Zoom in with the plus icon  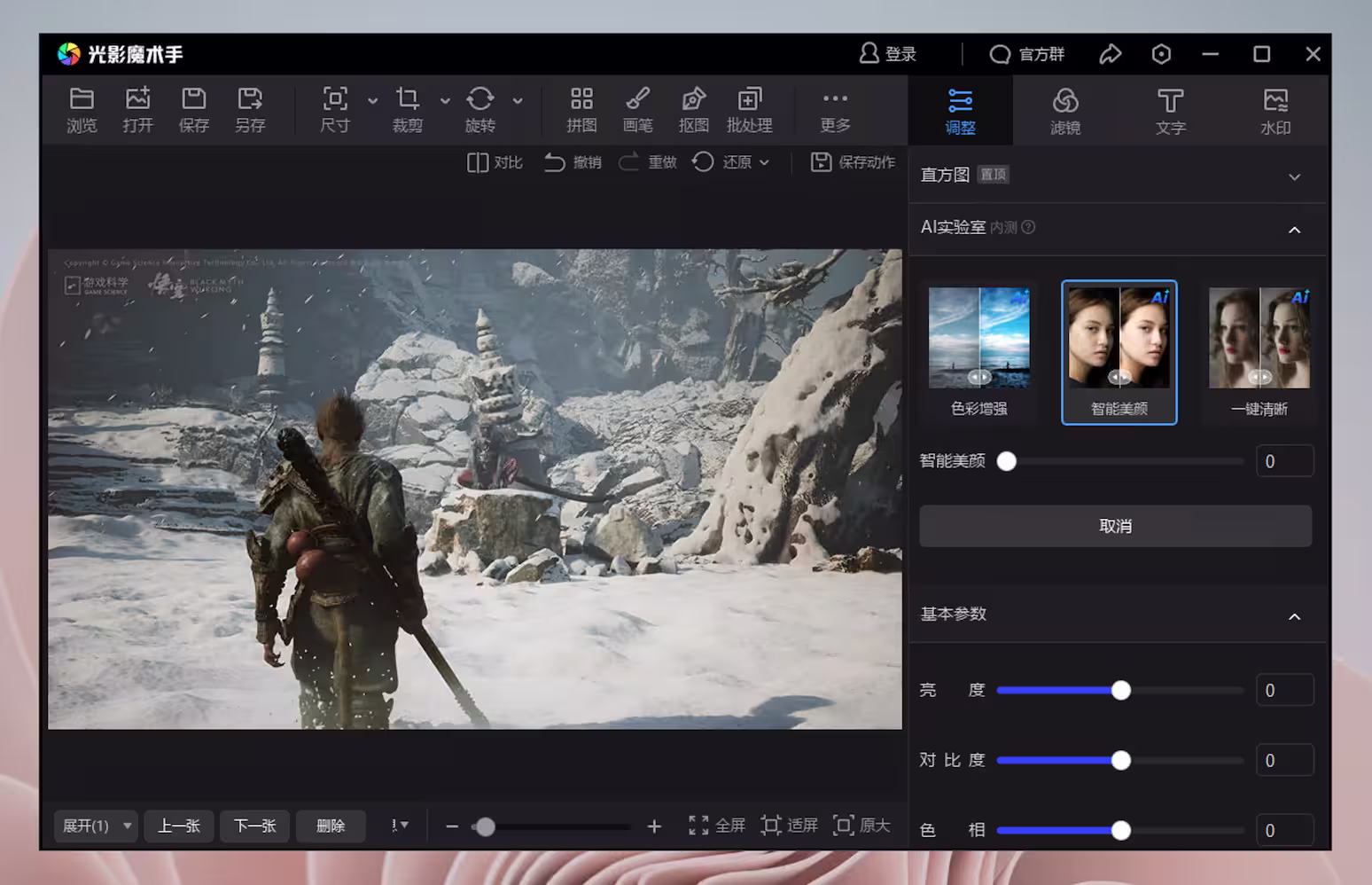pyautogui.click(x=654, y=826)
